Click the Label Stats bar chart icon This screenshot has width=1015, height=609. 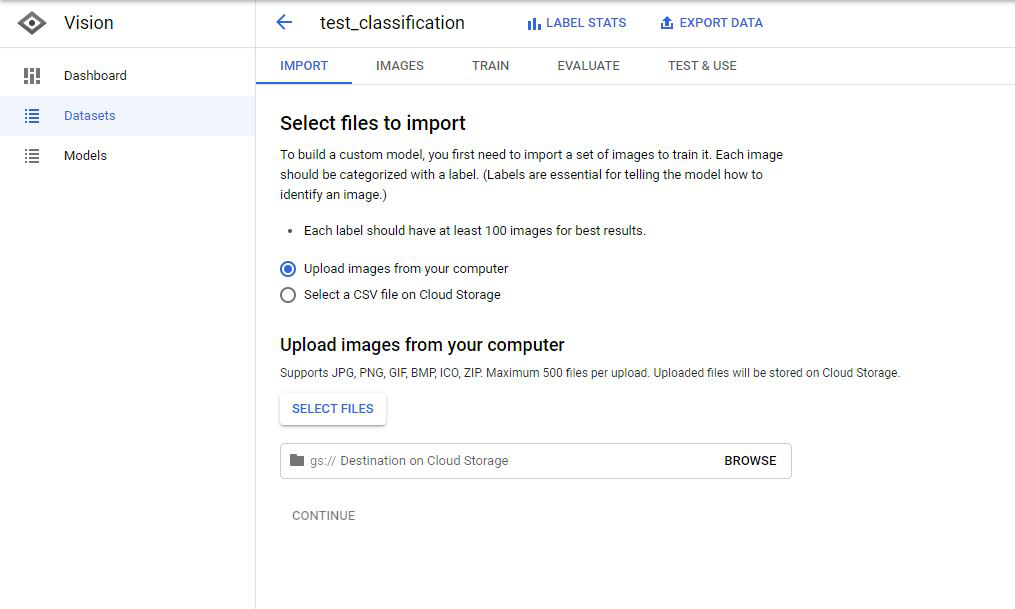pyautogui.click(x=534, y=24)
